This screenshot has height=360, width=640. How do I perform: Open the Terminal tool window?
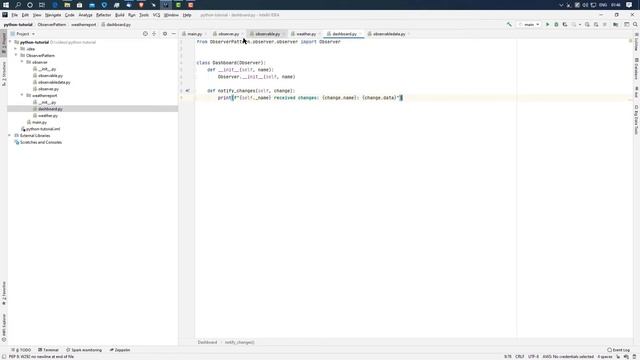[49, 350]
